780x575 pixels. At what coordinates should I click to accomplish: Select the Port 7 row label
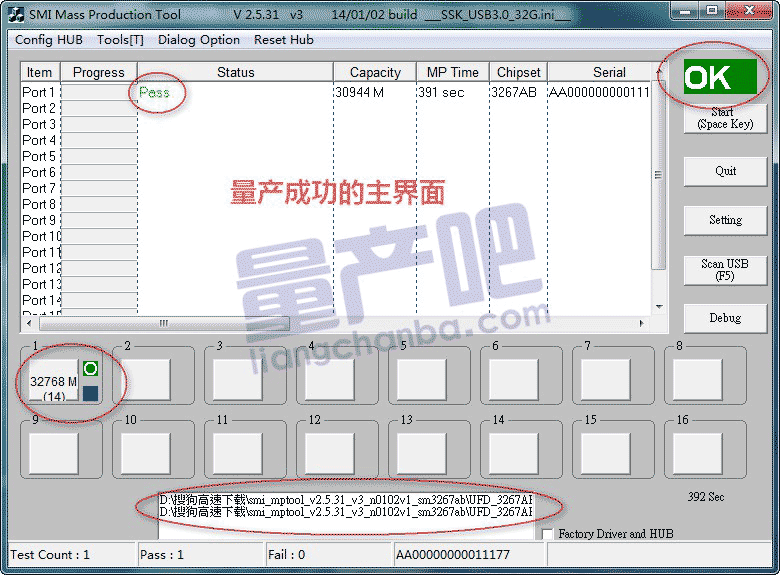tap(38, 189)
